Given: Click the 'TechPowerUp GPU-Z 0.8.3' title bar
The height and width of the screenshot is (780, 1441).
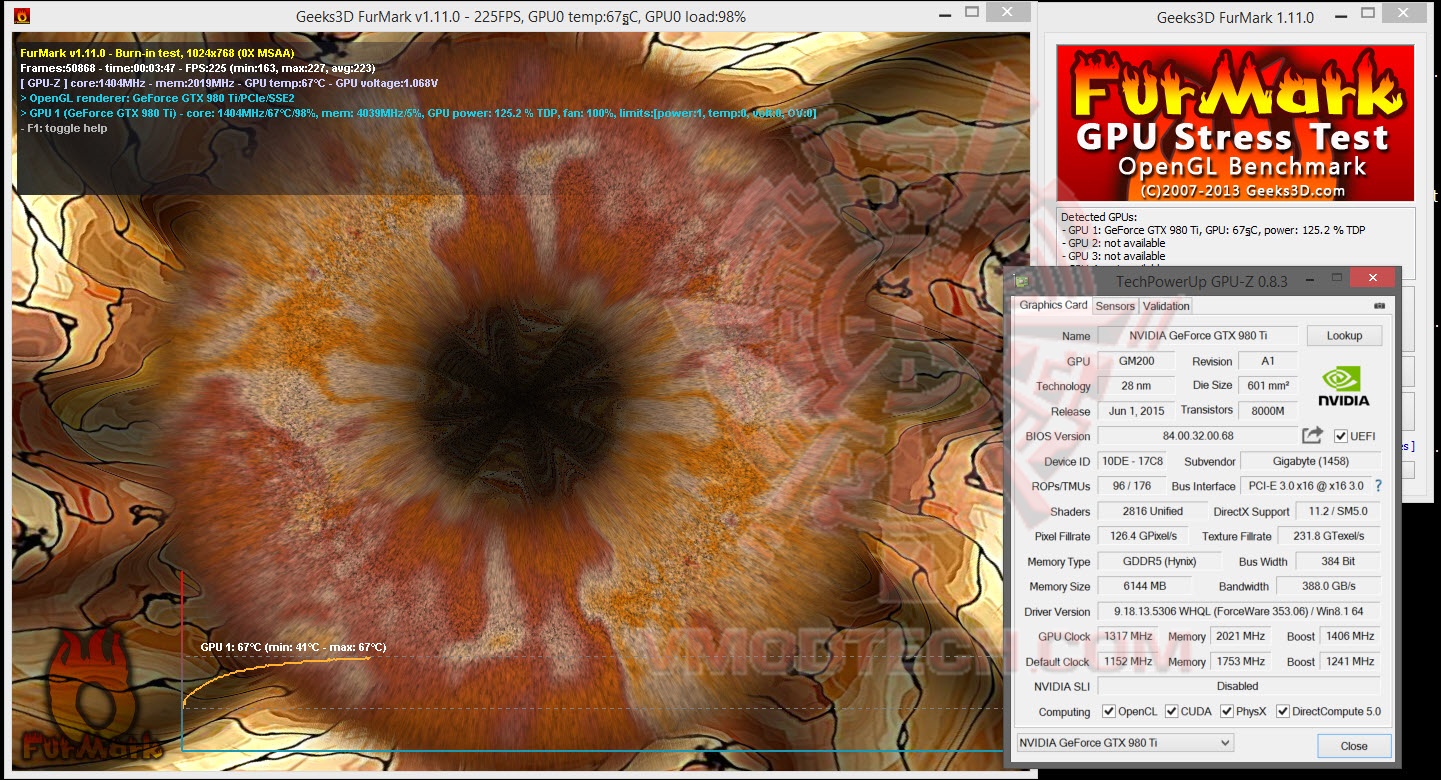Looking at the screenshot, I should 1201,281.
